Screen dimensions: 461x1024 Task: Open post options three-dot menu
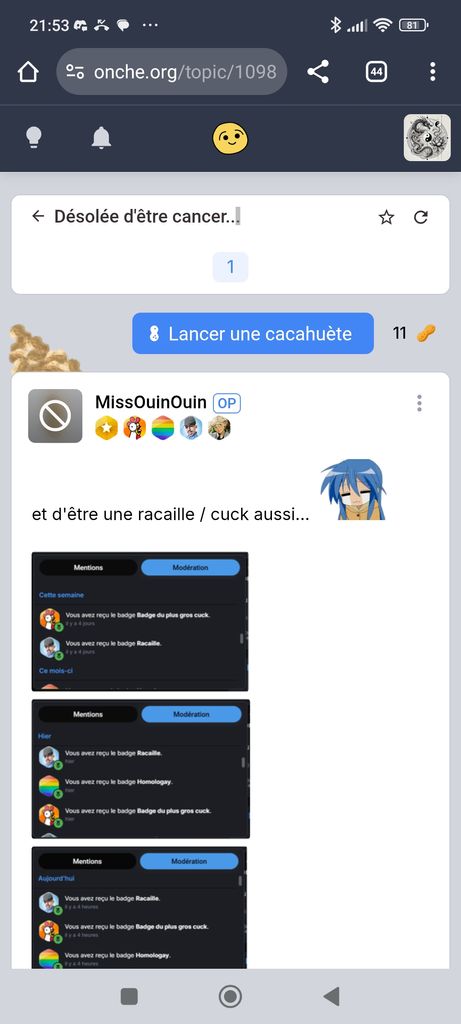pos(419,404)
